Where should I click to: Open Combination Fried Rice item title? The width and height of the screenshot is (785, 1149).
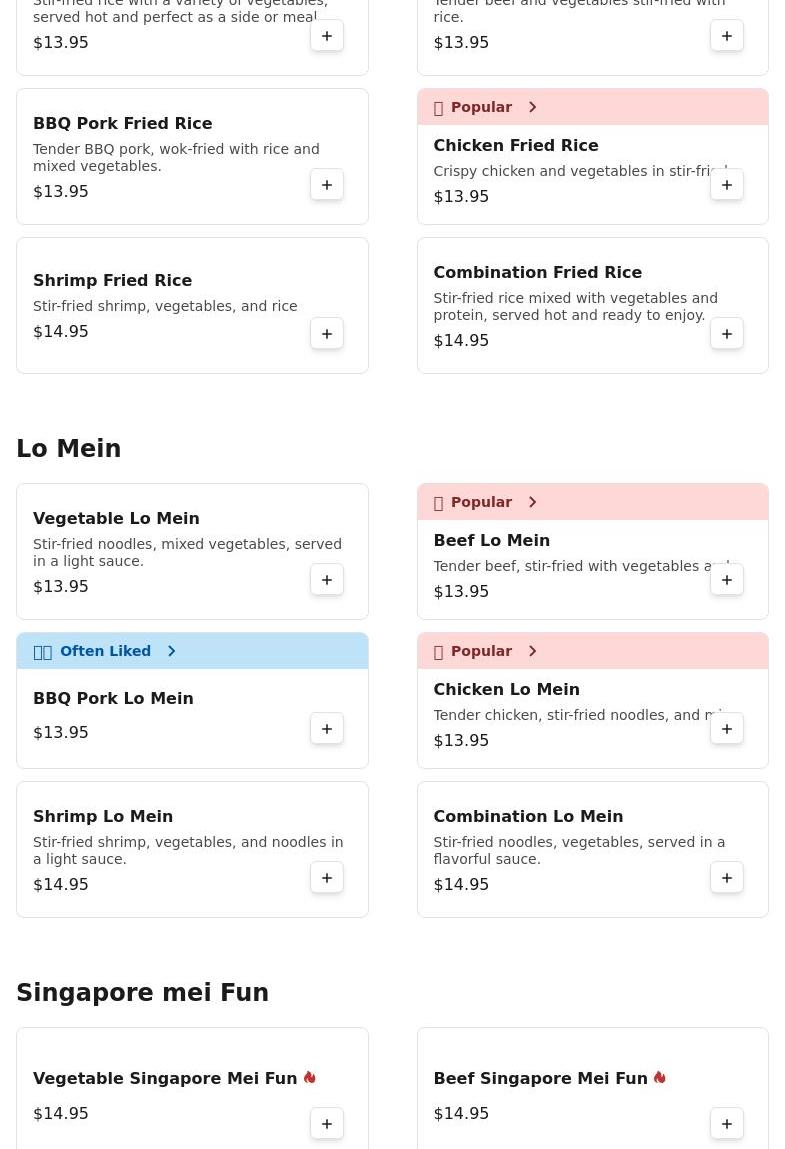[537, 272]
